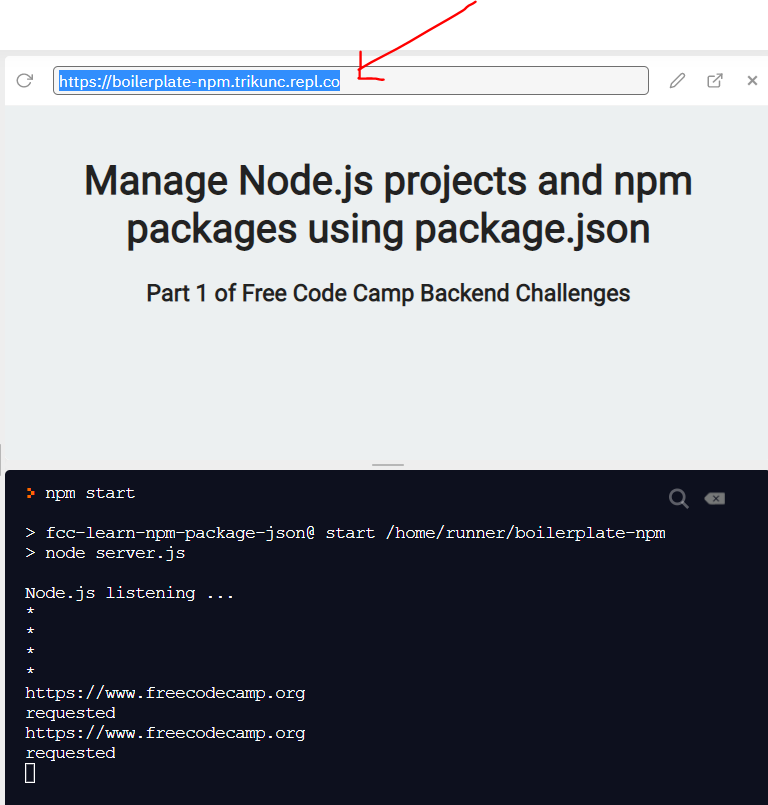Clear the console using the backspace icon
Image resolution: width=768 pixels, height=805 pixels.
click(x=714, y=498)
